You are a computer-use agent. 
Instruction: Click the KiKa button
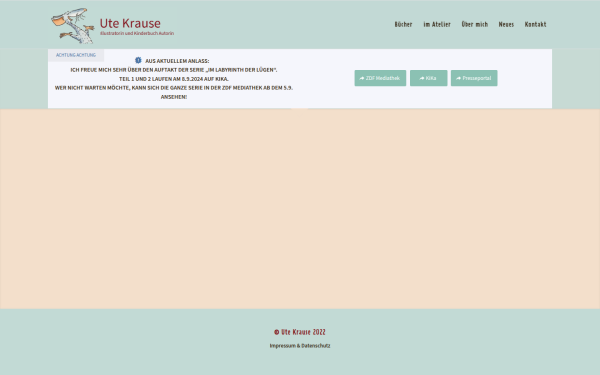(x=429, y=78)
